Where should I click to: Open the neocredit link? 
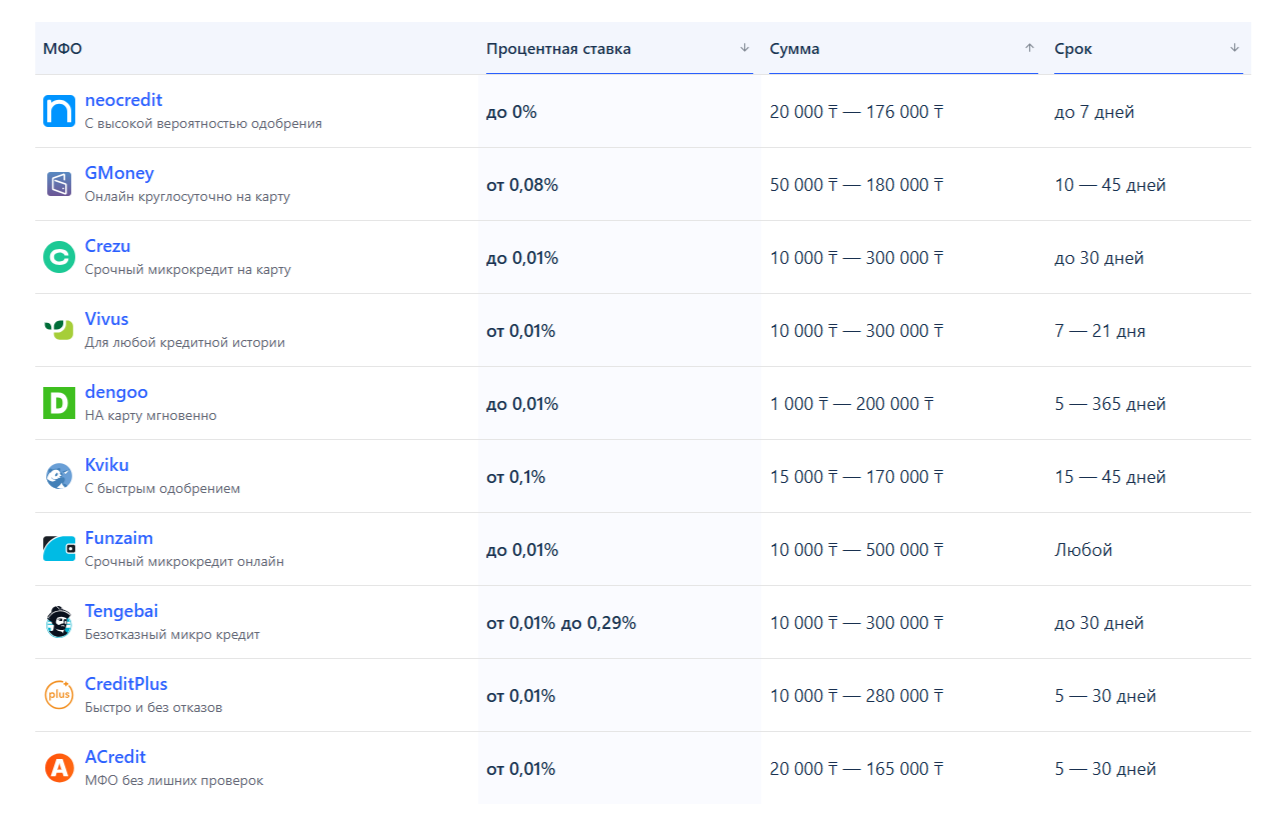point(123,100)
